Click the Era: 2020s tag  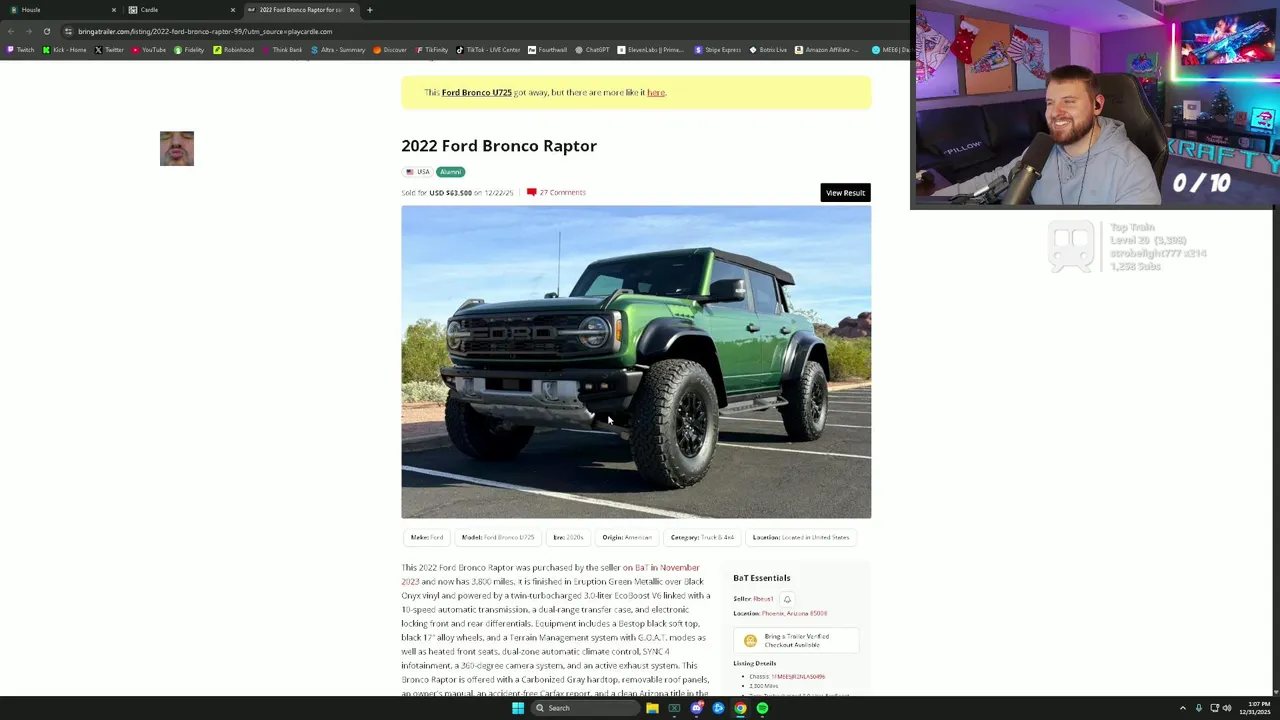(x=568, y=537)
